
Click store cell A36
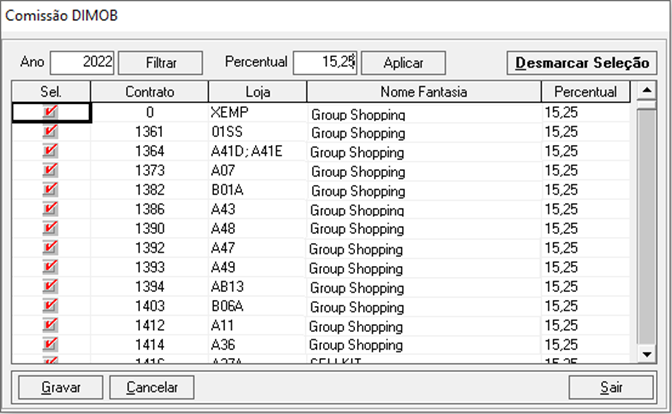coord(258,345)
